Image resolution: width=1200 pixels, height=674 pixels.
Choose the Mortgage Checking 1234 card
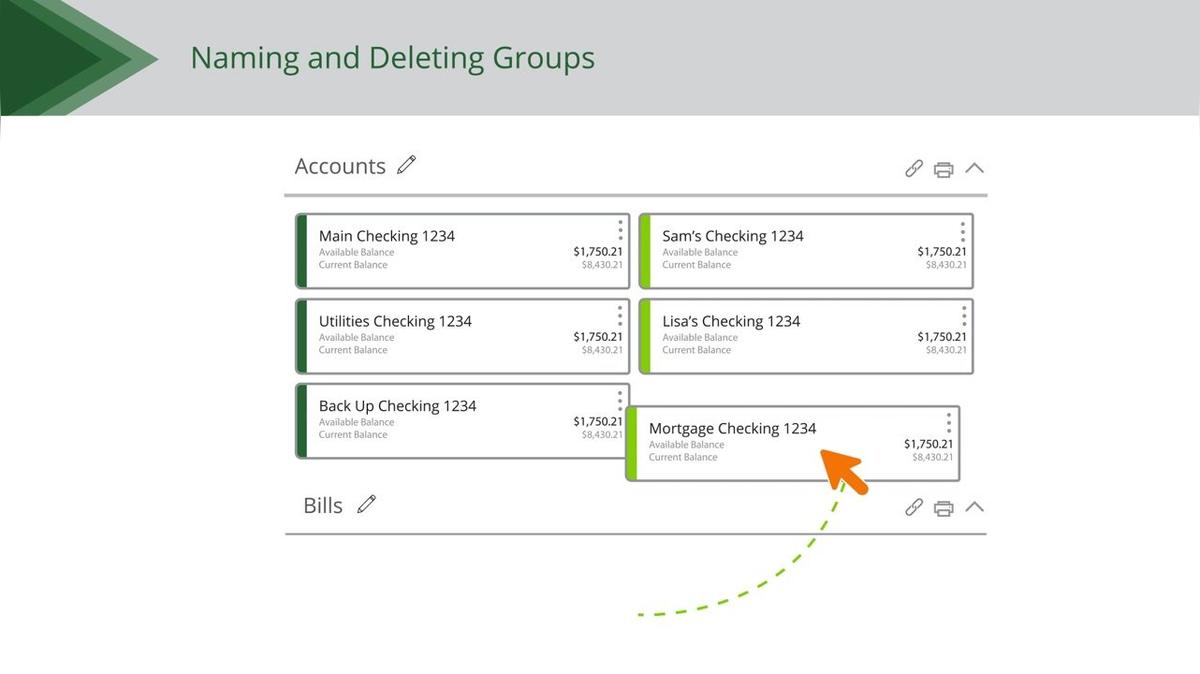coord(793,443)
